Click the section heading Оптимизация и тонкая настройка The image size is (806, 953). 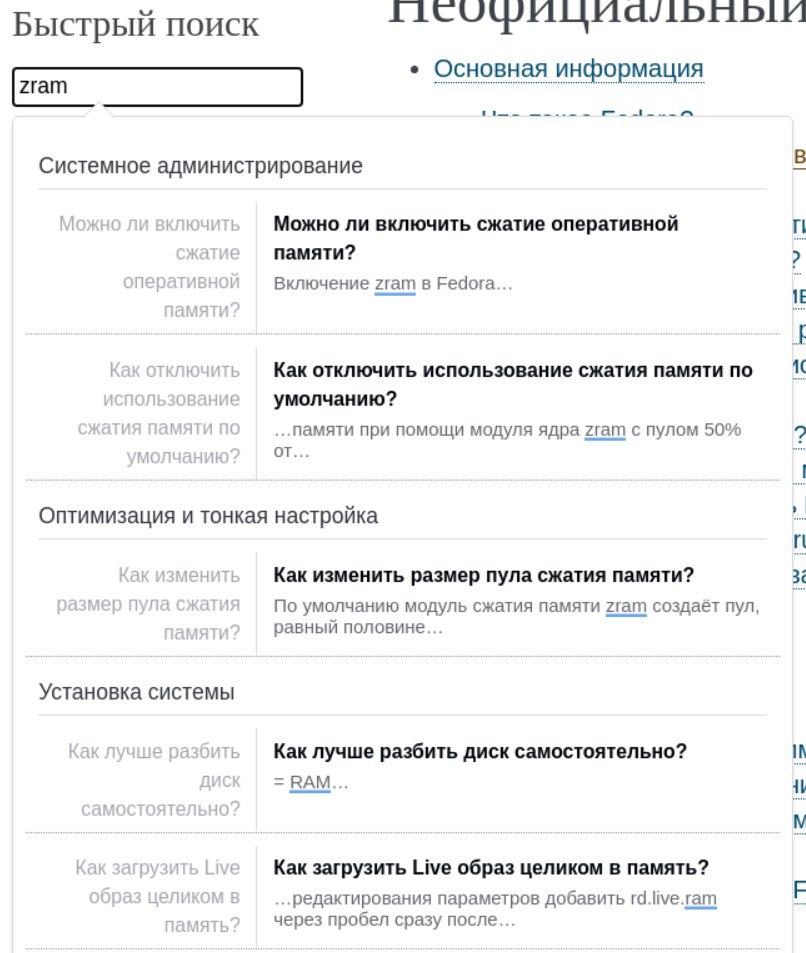coord(208,515)
